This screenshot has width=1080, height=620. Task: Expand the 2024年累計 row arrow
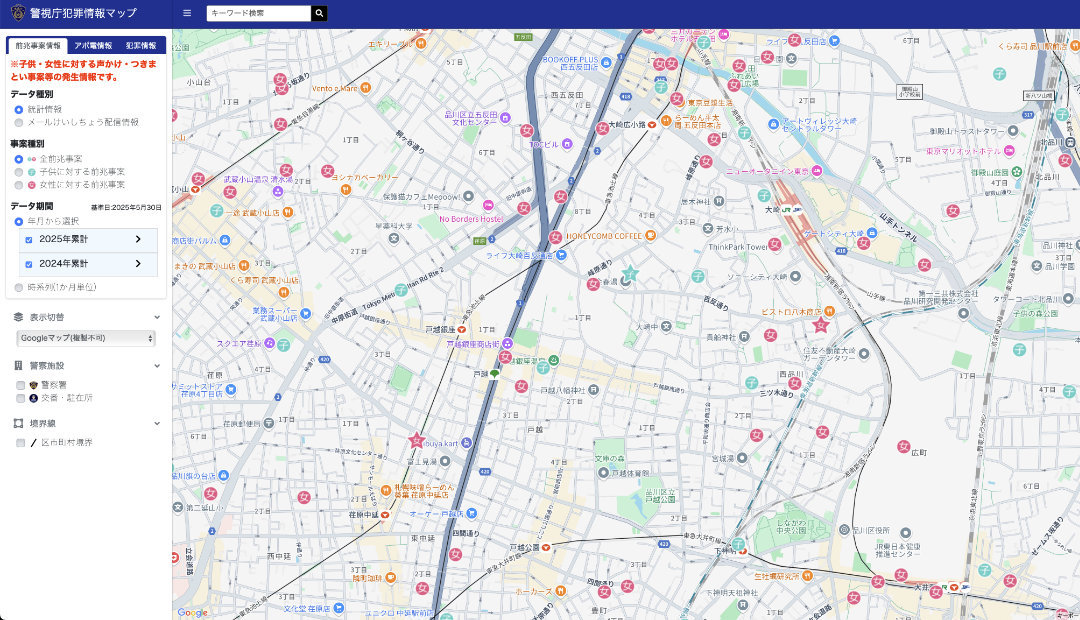[138, 263]
